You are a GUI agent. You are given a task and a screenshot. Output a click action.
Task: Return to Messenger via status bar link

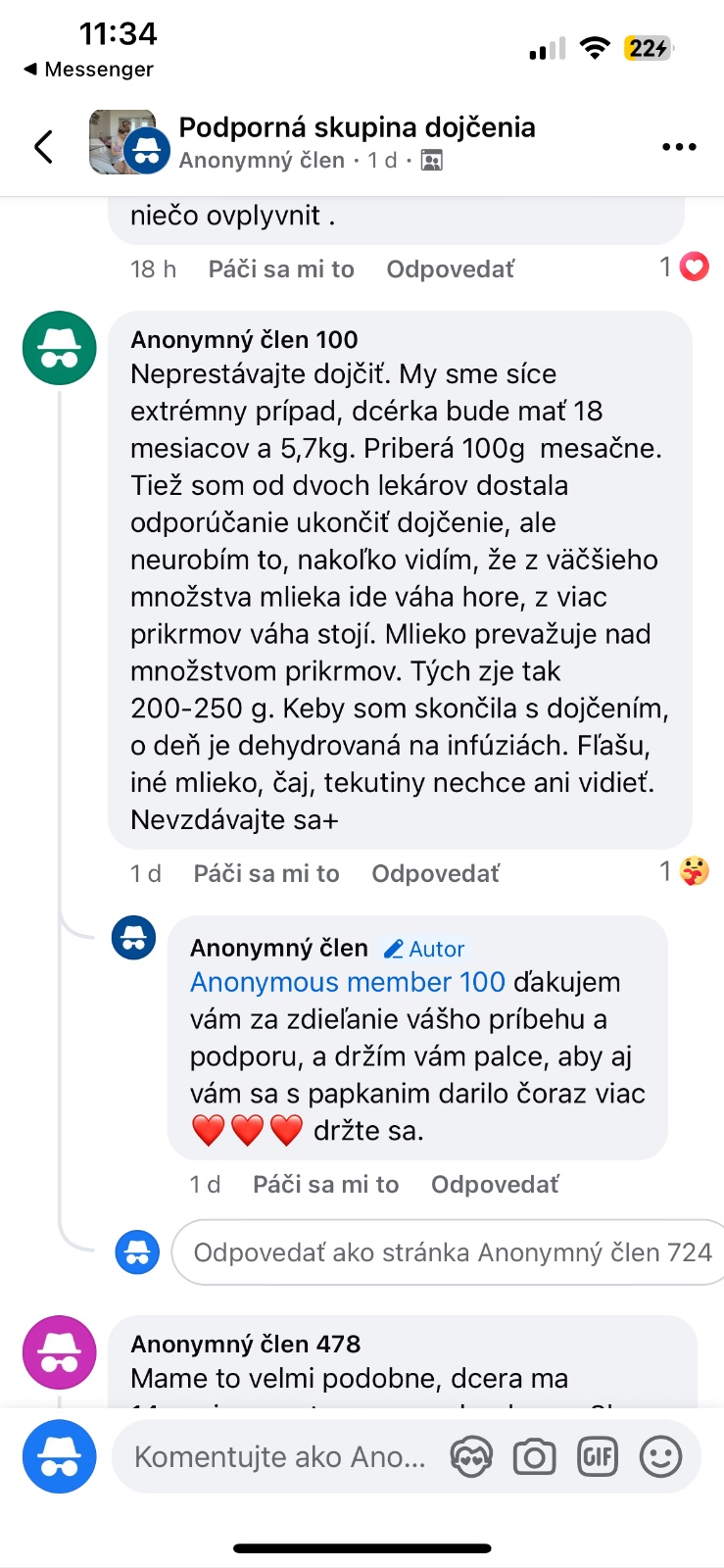click(x=88, y=70)
